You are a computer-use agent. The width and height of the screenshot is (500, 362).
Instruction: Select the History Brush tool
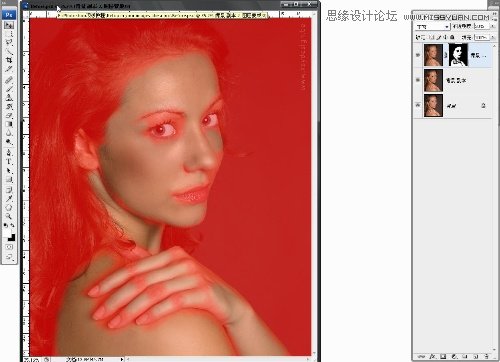tap(9, 107)
